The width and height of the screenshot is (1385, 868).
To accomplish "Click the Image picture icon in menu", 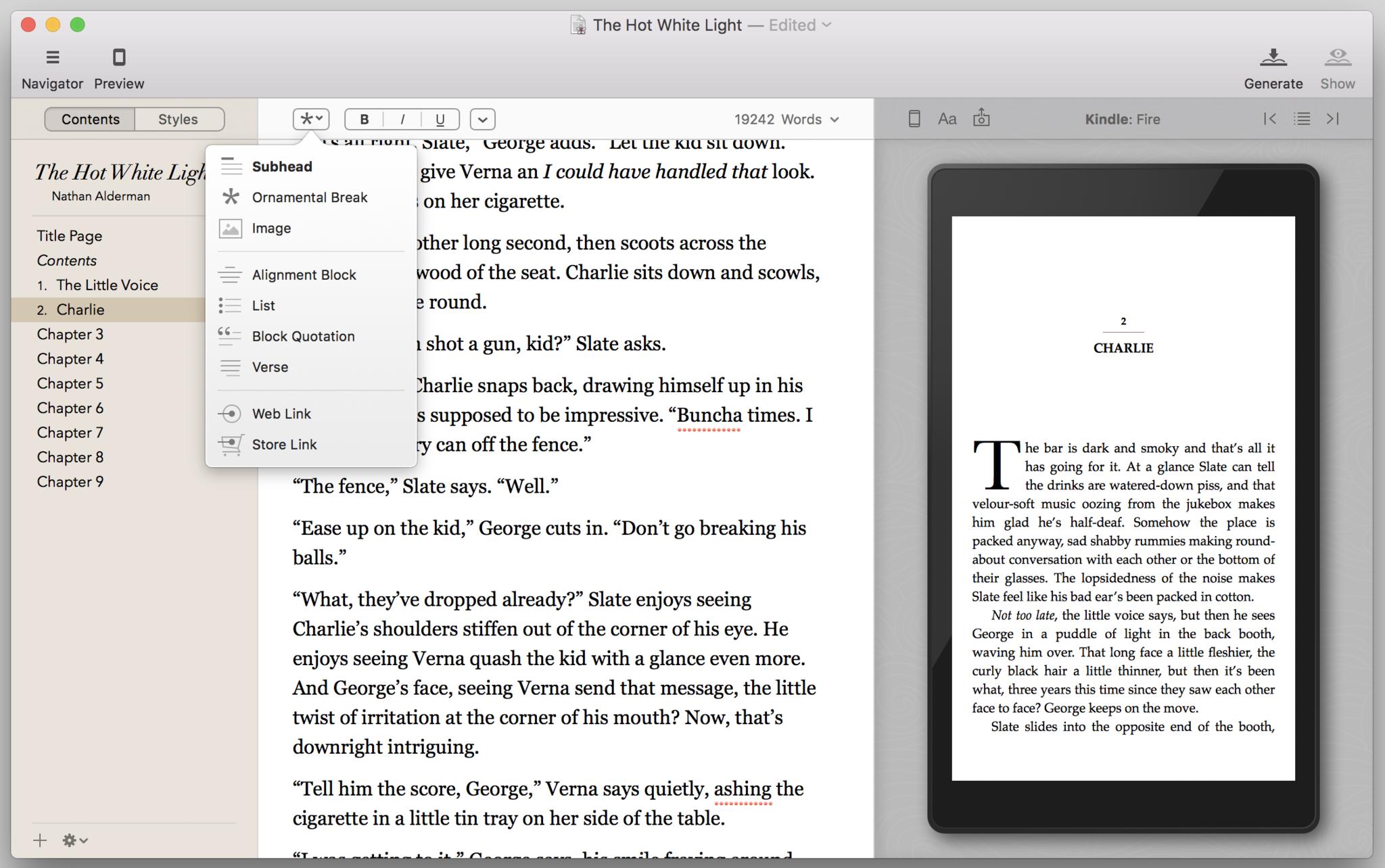I will pos(231,228).
